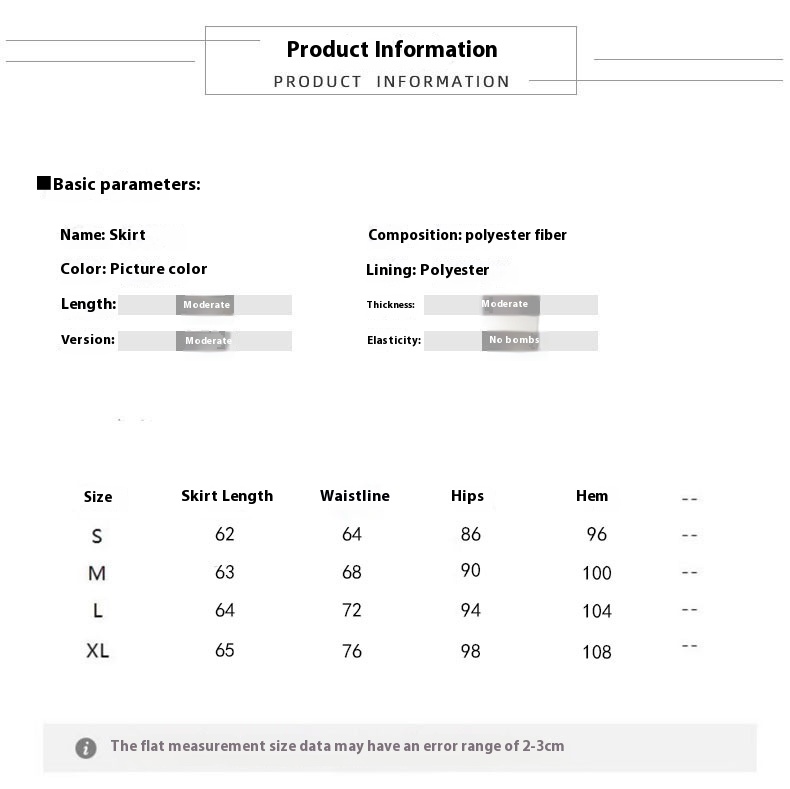Click the Composition: polyester fiber text
The height and width of the screenshot is (789, 790).
point(467,235)
